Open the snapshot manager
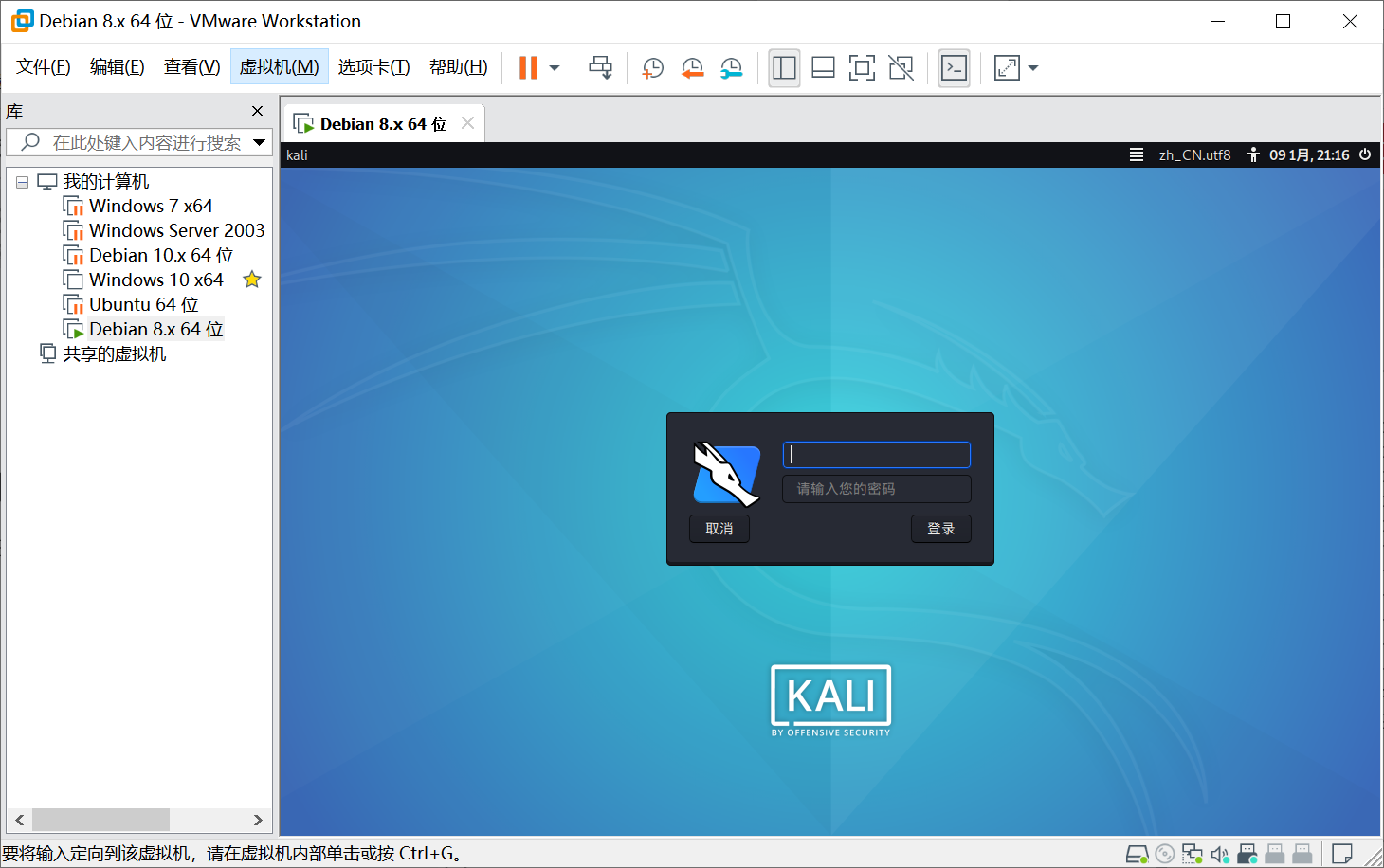This screenshot has width=1384, height=868. coord(732,67)
